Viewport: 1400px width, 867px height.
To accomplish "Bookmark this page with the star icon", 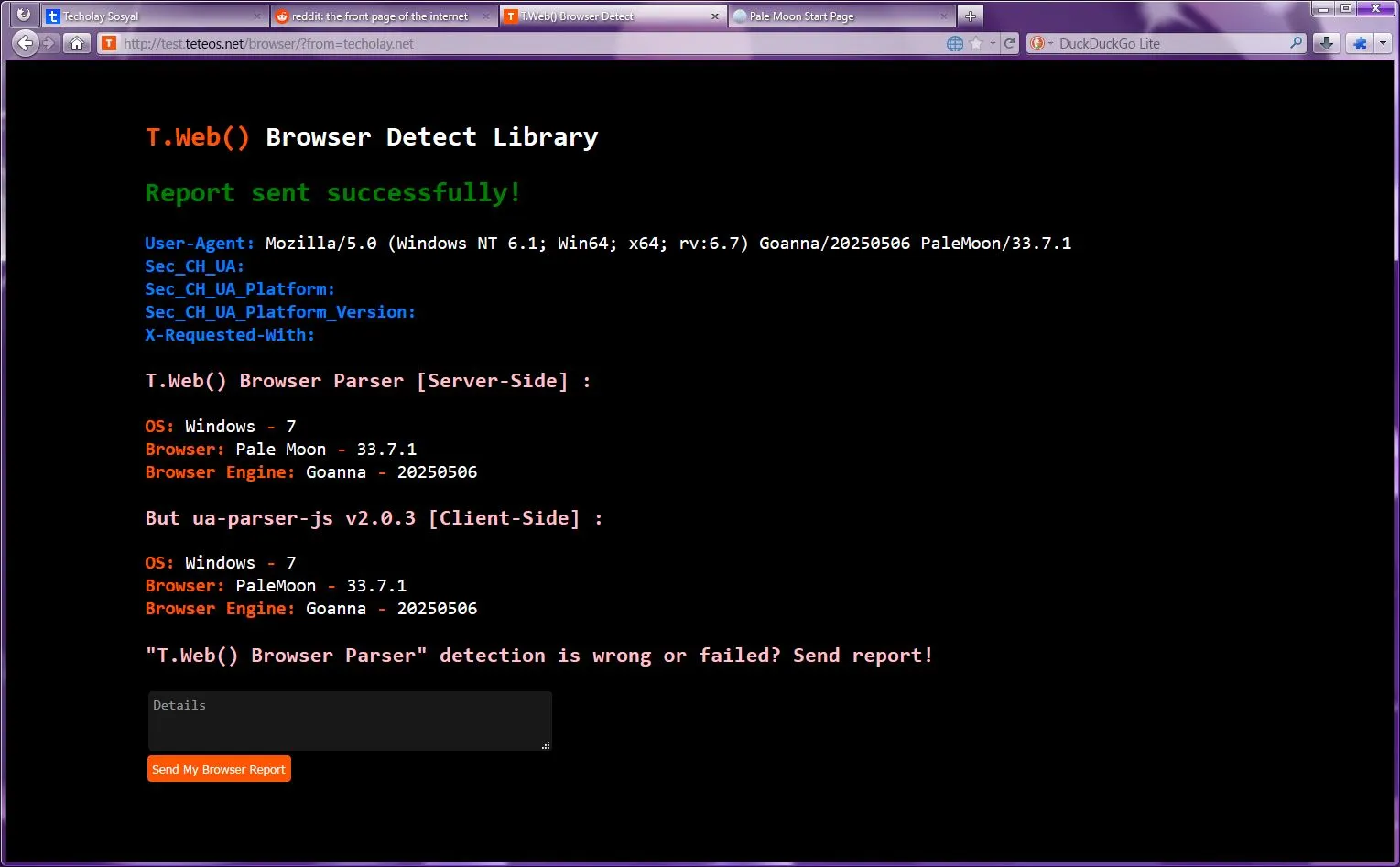I will point(976,43).
